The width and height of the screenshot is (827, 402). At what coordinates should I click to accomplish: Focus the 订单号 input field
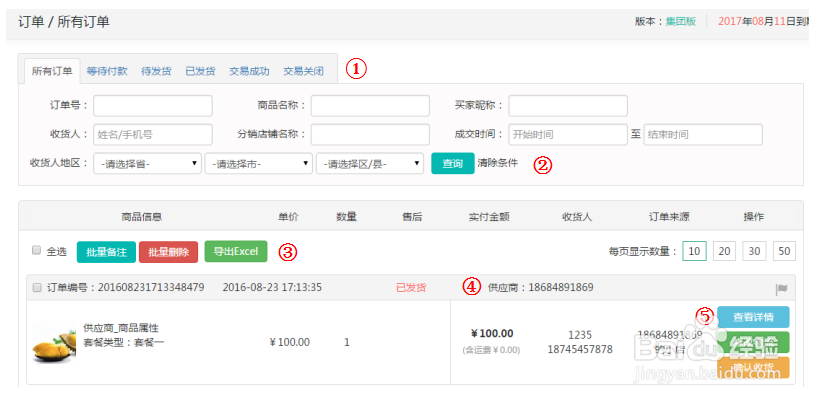[x=153, y=106]
